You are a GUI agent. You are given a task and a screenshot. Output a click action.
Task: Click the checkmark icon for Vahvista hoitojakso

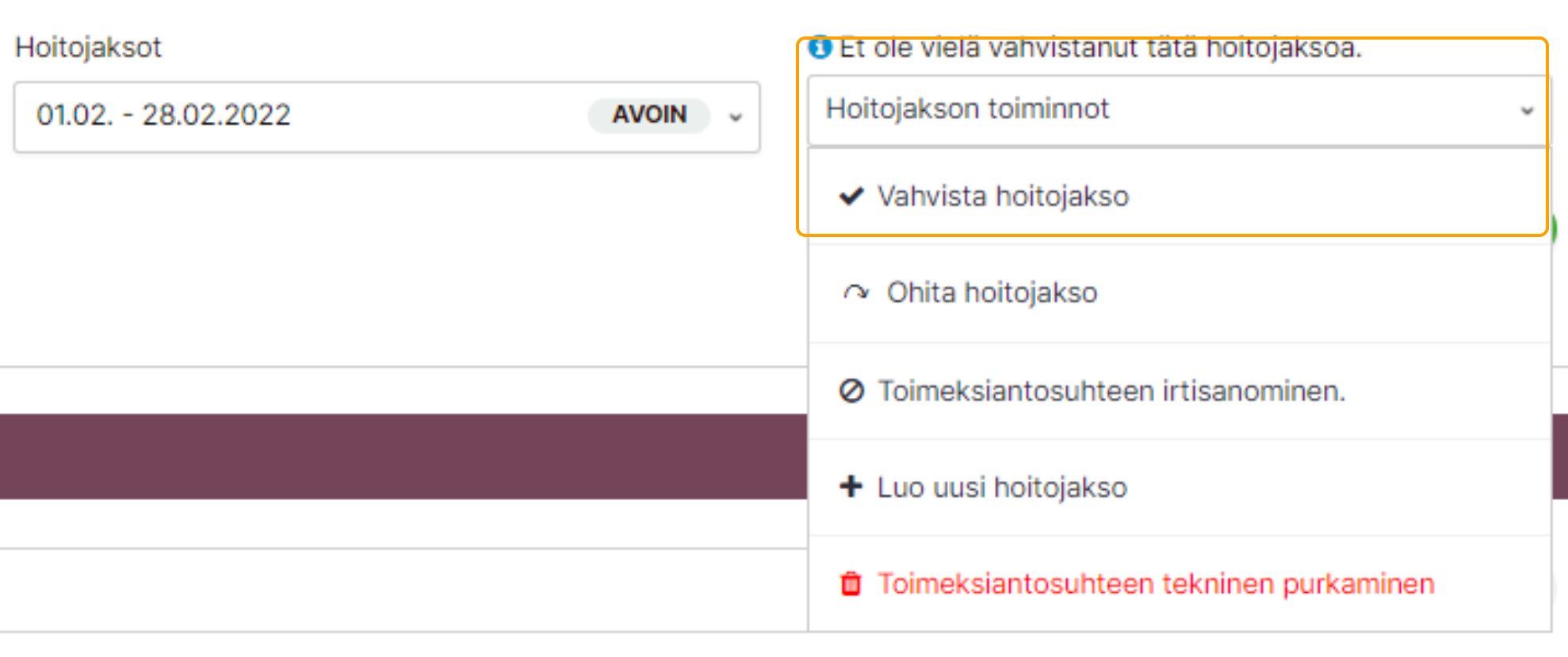point(851,196)
